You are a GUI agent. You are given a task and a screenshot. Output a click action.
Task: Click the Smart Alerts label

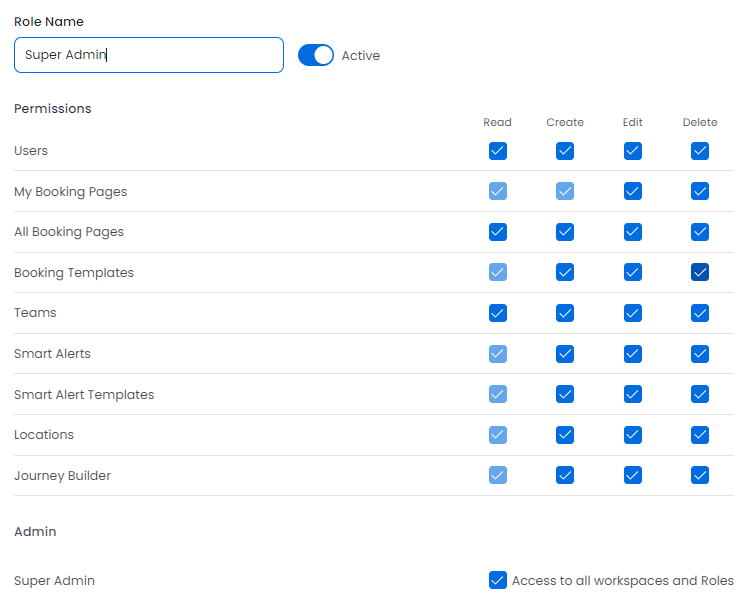click(x=53, y=354)
